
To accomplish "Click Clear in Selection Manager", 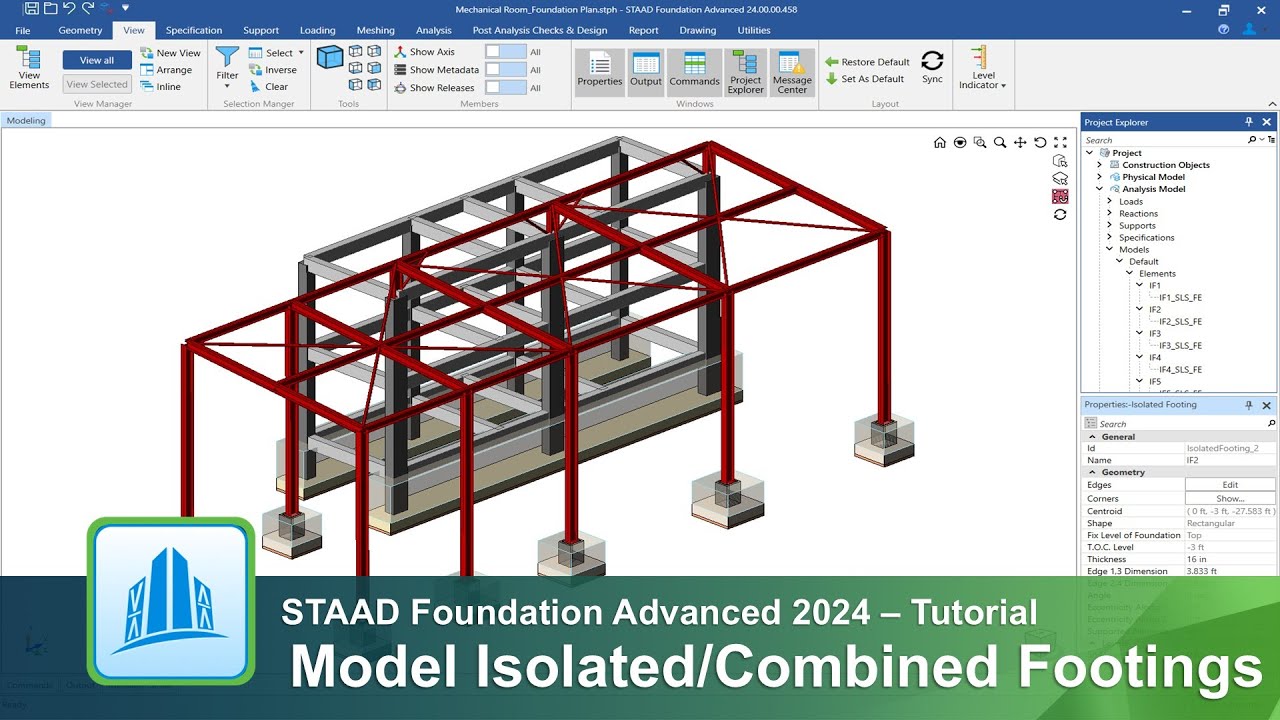I will (269, 87).
